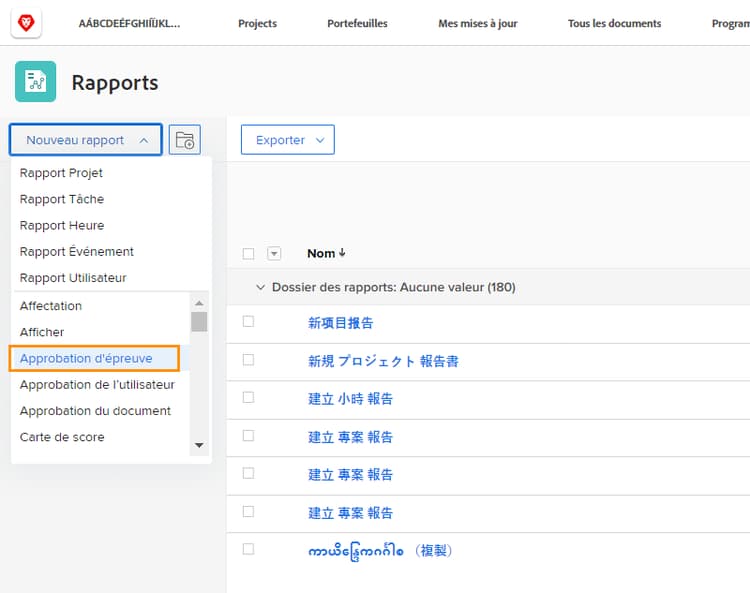Open the 新規 プロジェクト 報告書 report link

383,361
